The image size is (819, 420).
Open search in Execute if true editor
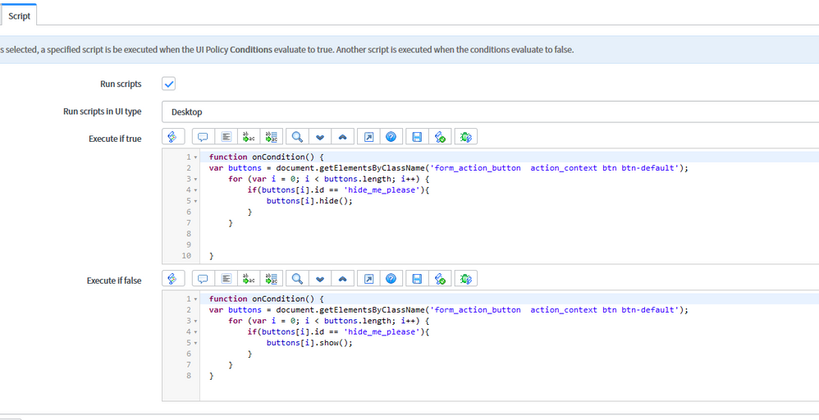(x=297, y=137)
